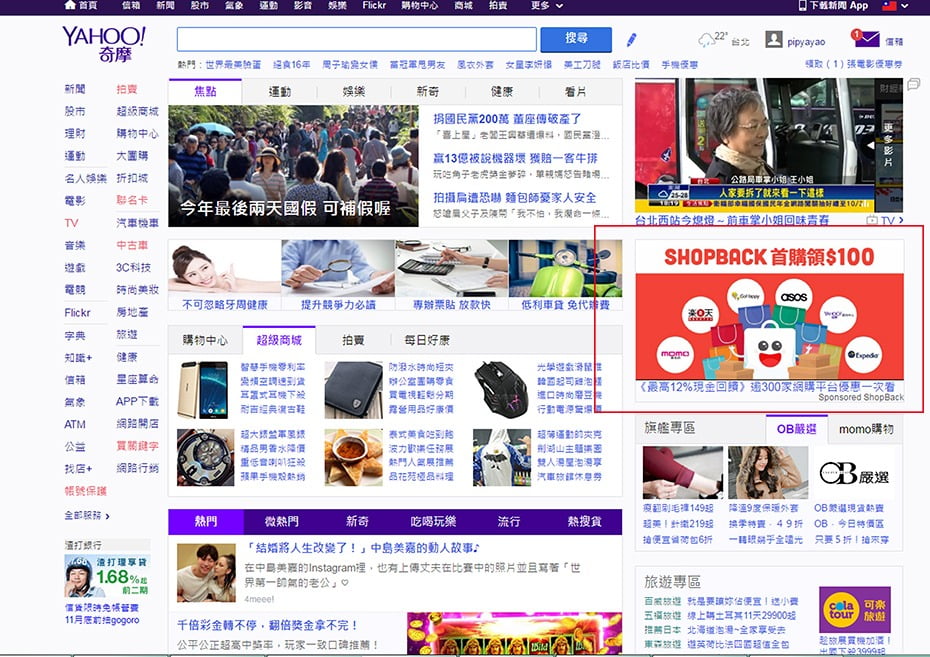Viewport: 930px width, 657px height.
Task: Open 聯名卡 in the sidebar
Action: pyautogui.click(x=132, y=200)
